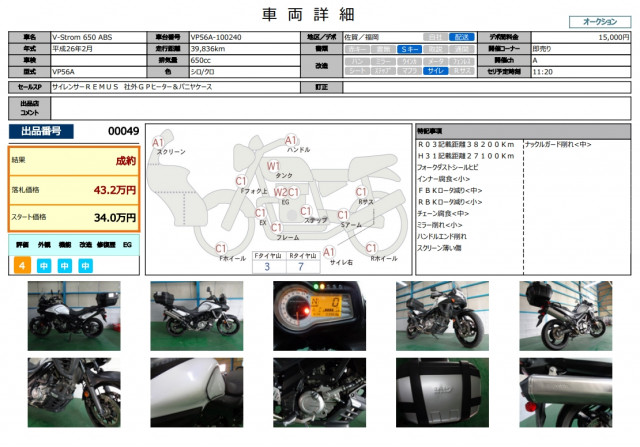Toggle the blue 配送 delivery tag
The width and height of the screenshot is (640, 447).
pos(461,36)
